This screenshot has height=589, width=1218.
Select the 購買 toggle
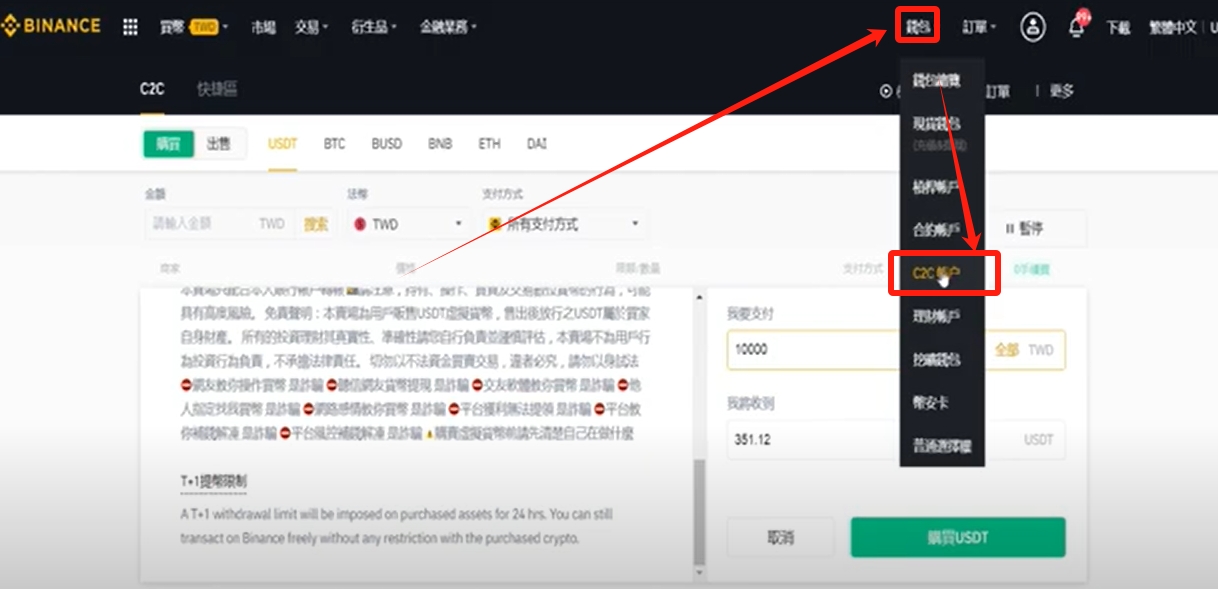168,144
